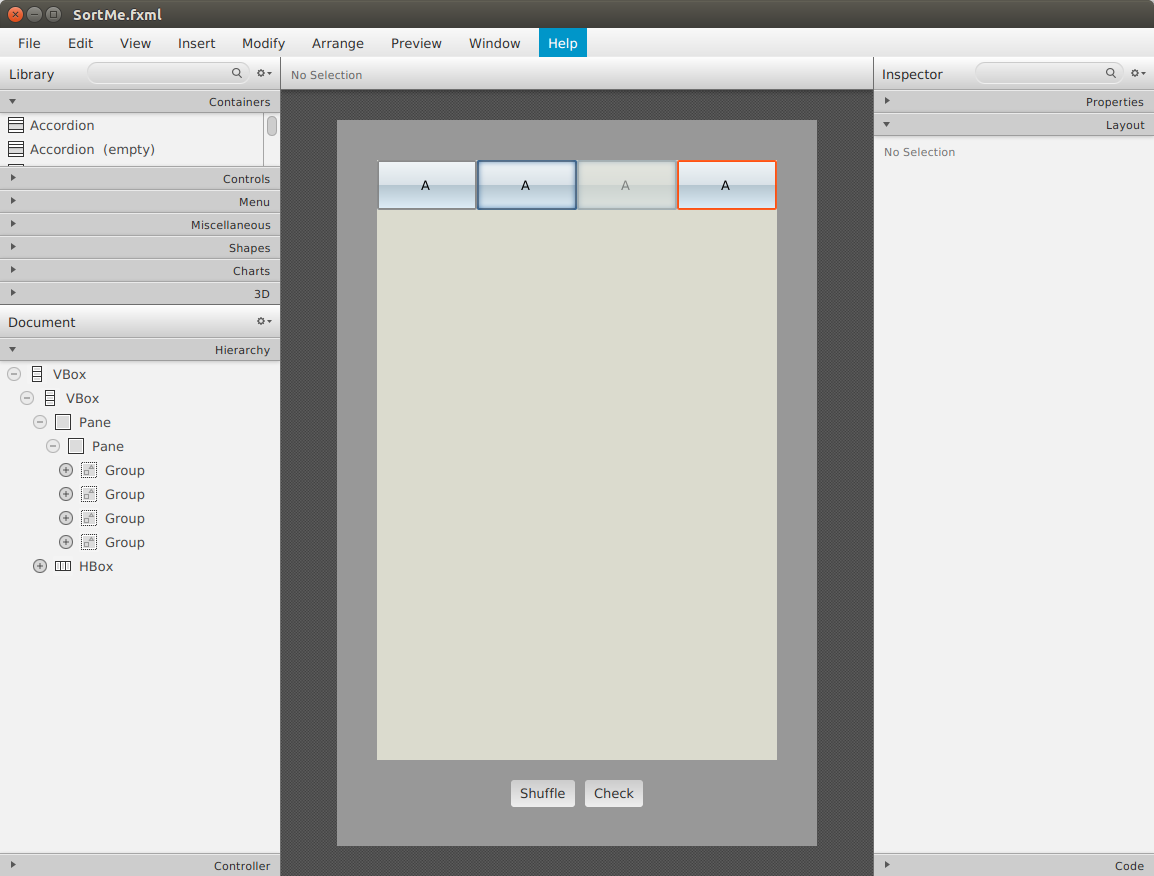Collapse the outer Pane node
The height and width of the screenshot is (876, 1154).
coord(39,422)
